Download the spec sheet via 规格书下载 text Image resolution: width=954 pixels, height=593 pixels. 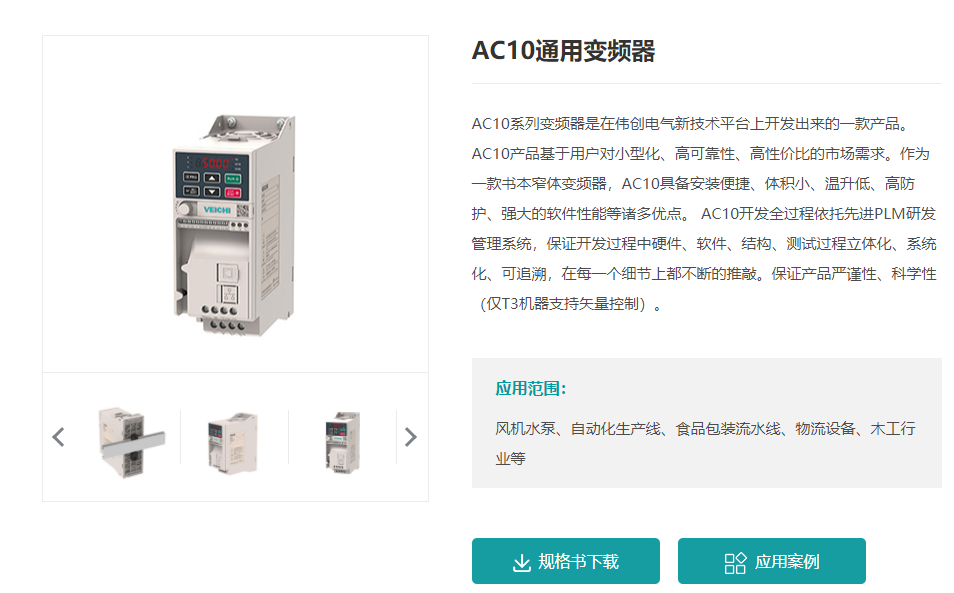click(579, 561)
